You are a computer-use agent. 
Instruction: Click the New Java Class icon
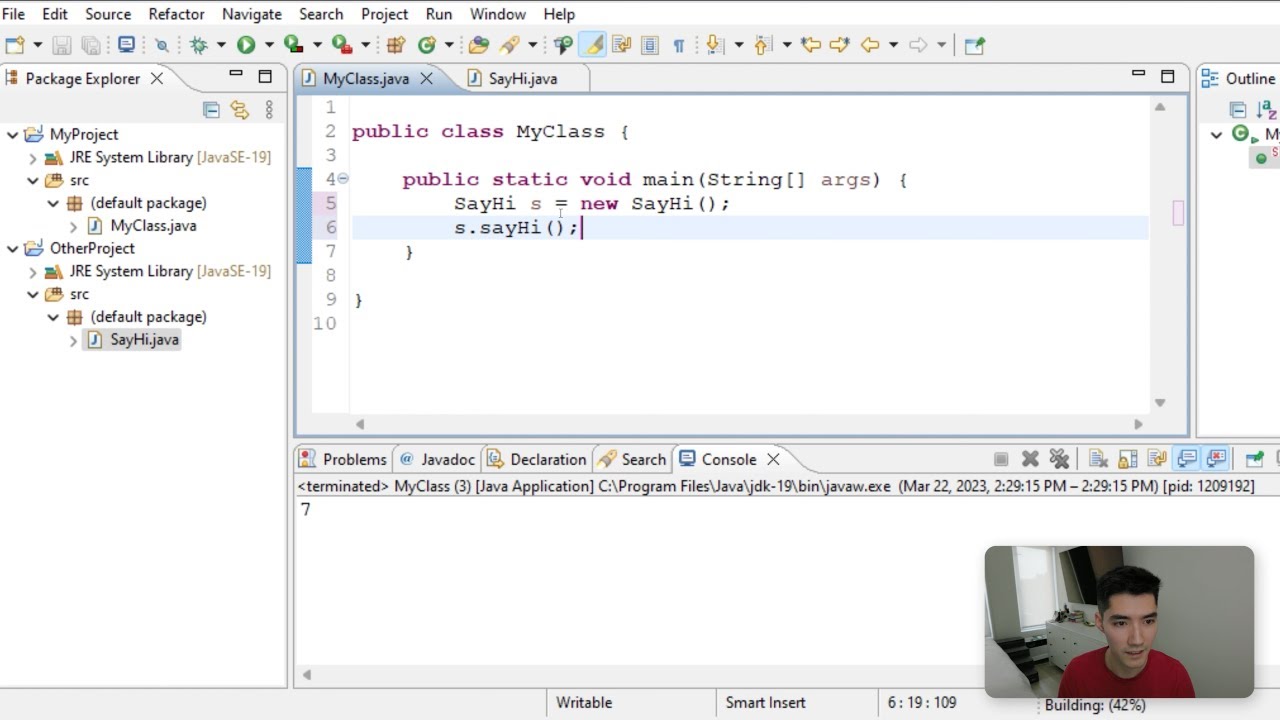tap(428, 45)
